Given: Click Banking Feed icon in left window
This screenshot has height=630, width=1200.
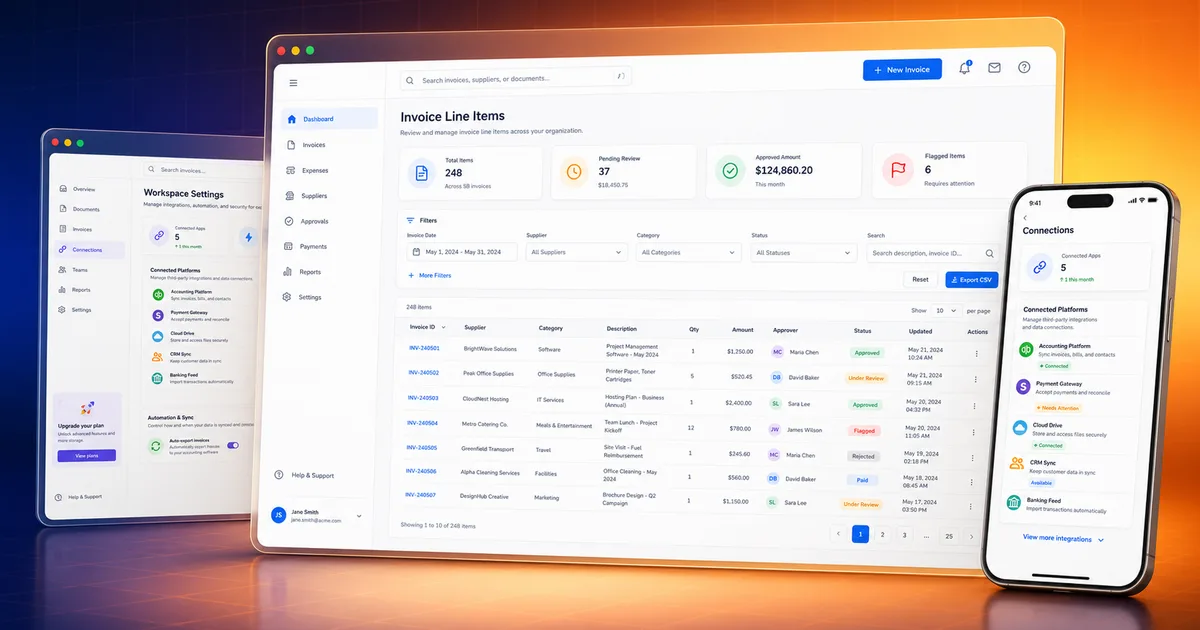Looking at the screenshot, I should click(158, 378).
